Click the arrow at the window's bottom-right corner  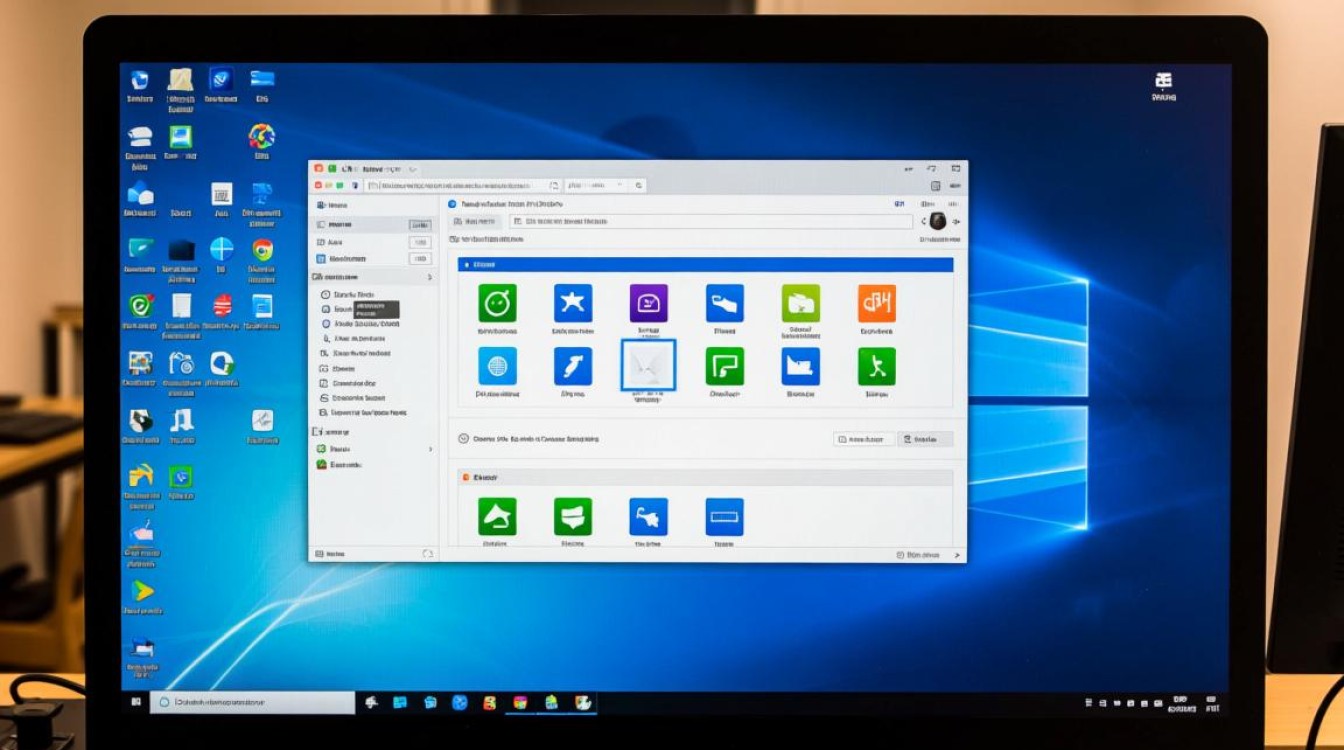pos(956,554)
